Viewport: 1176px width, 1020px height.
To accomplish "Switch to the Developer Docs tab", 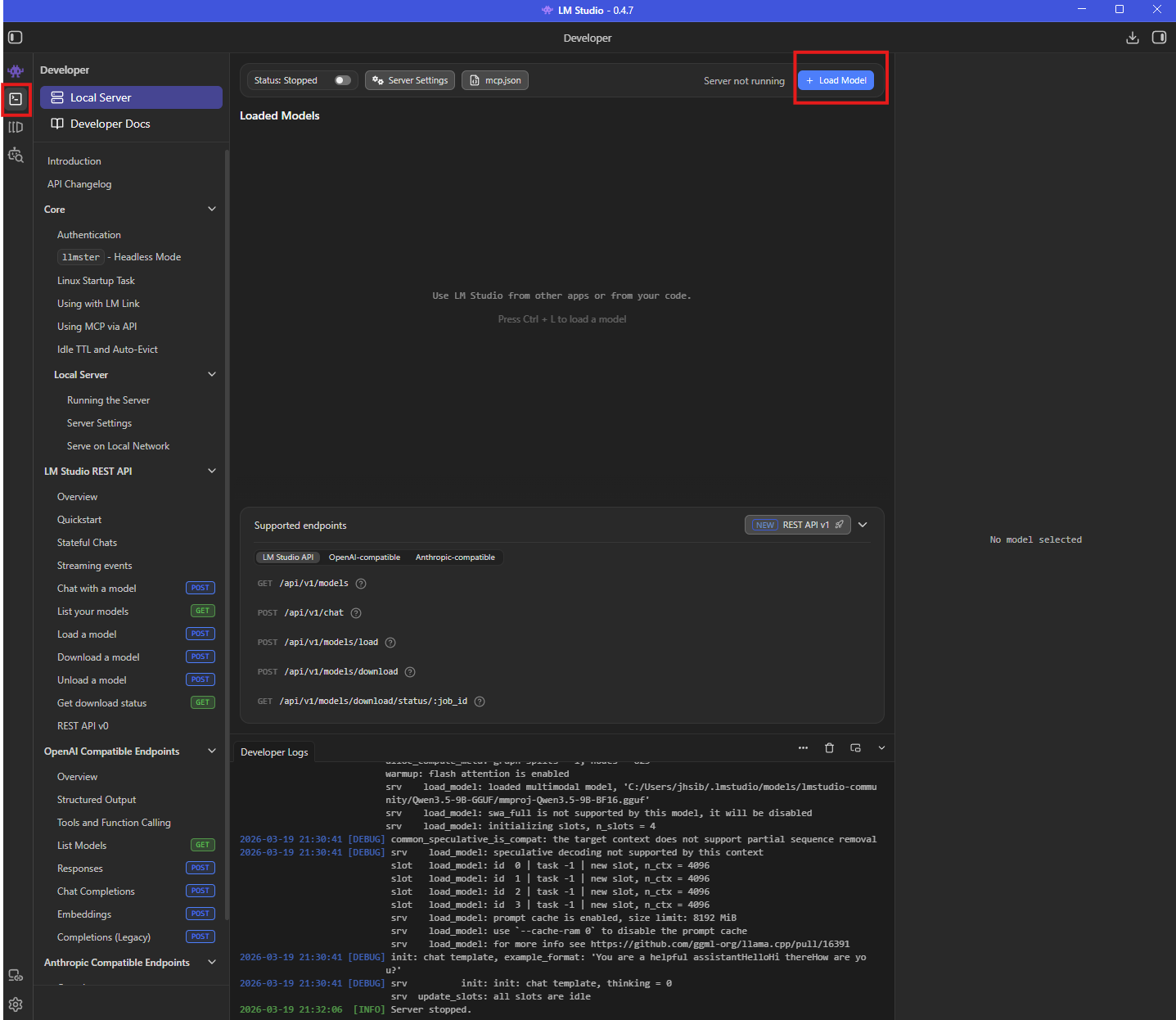I will tap(131, 124).
